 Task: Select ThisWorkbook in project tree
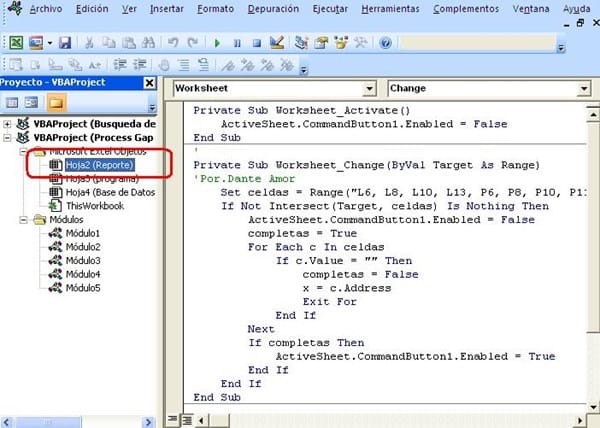click(95, 206)
